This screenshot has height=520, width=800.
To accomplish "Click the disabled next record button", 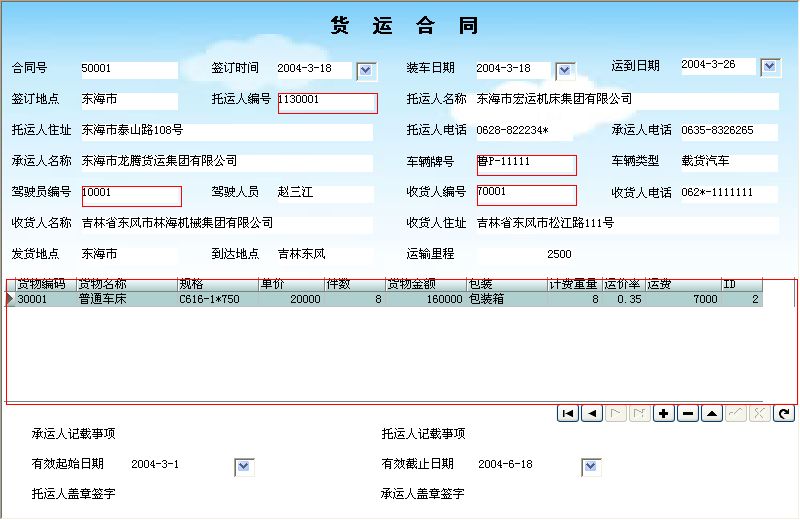I will pos(615,413).
